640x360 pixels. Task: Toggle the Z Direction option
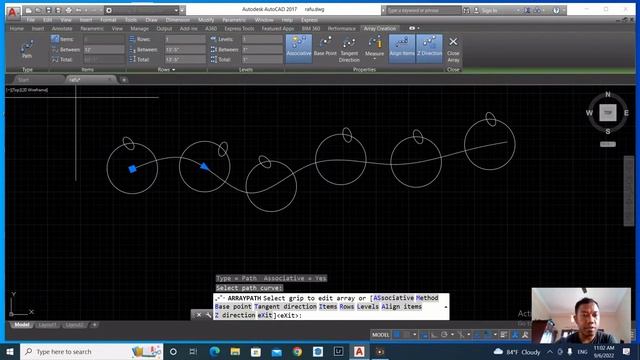click(x=429, y=49)
